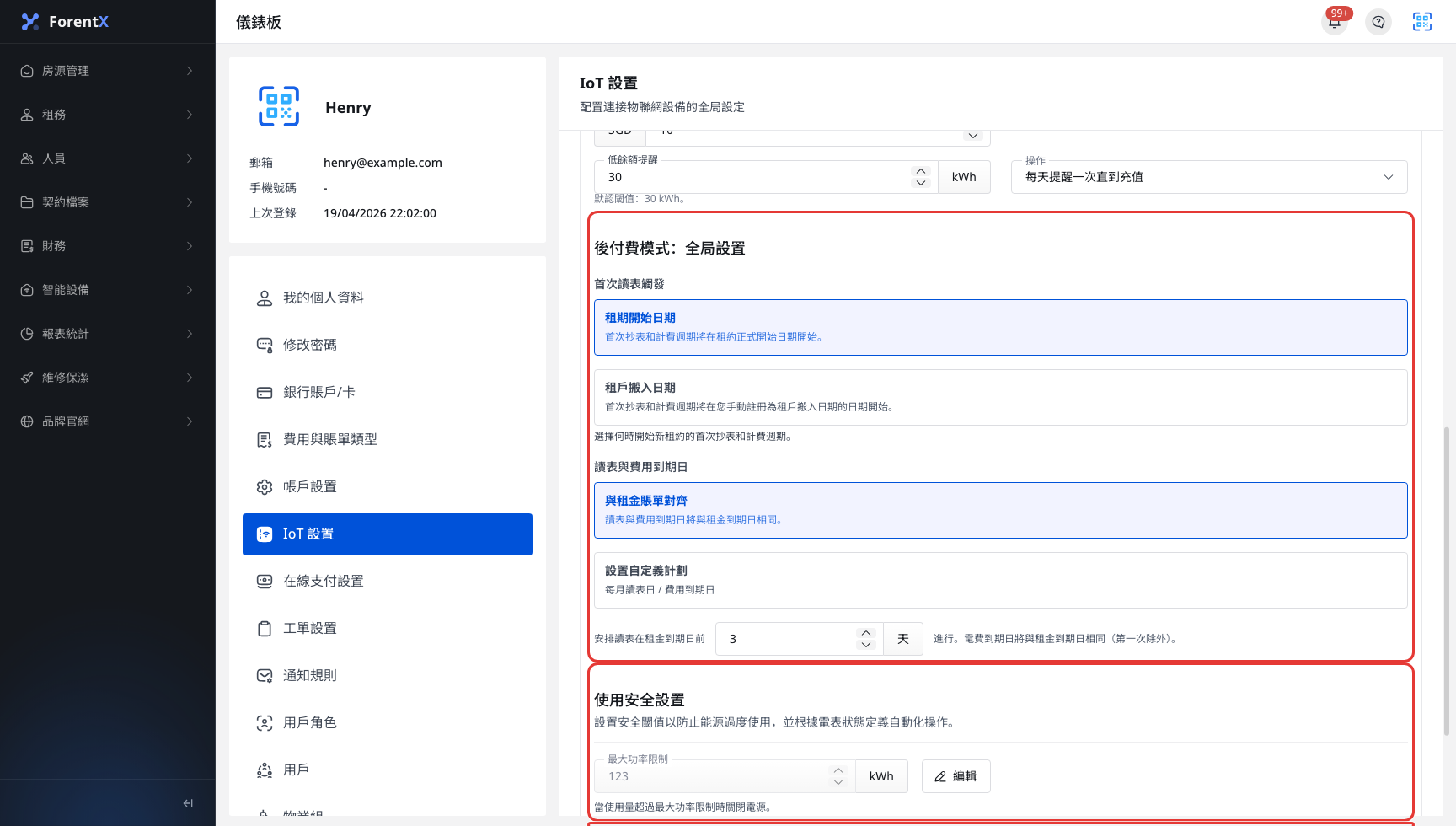
Task: Click the 編輯 button for max power limit
Action: point(956,776)
